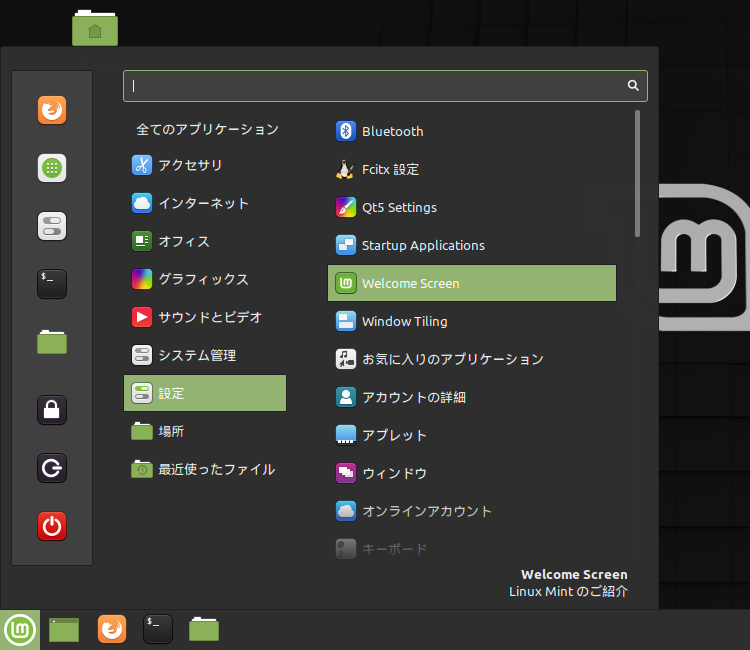Launch Firefox from the favorites sidebar
Screen dimensions: 750x650
point(52,110)
